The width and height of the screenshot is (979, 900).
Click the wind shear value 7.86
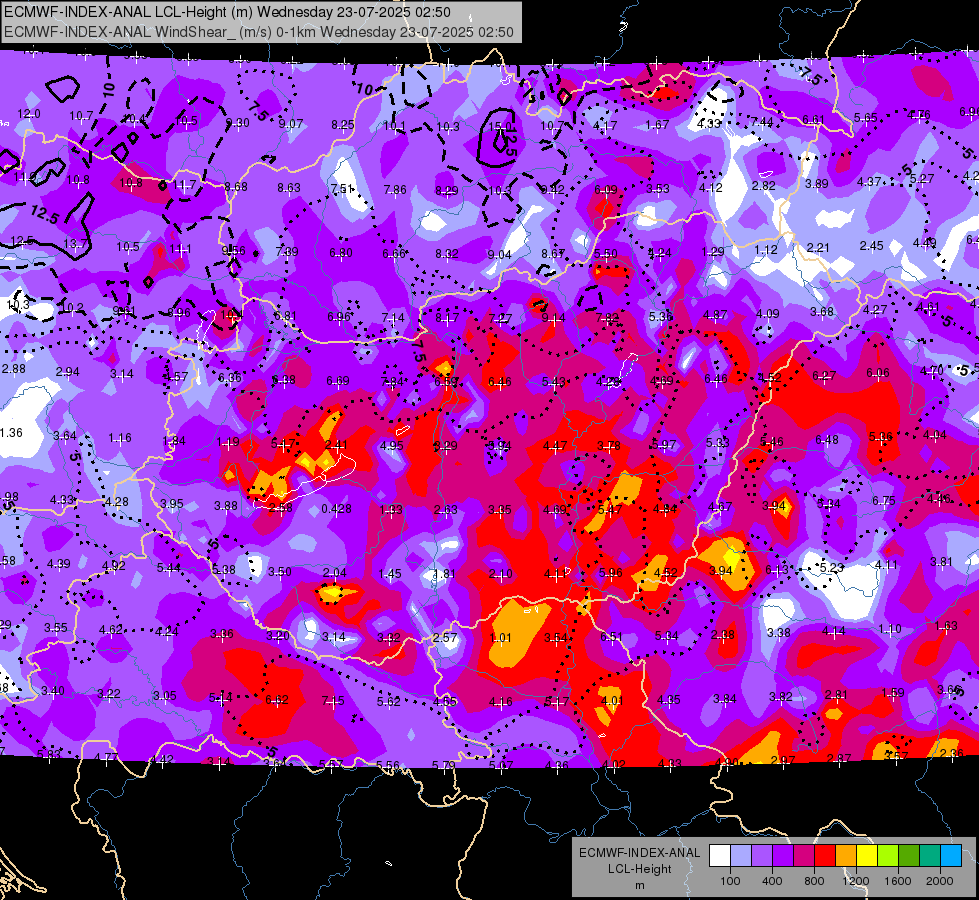coord(395,189)
